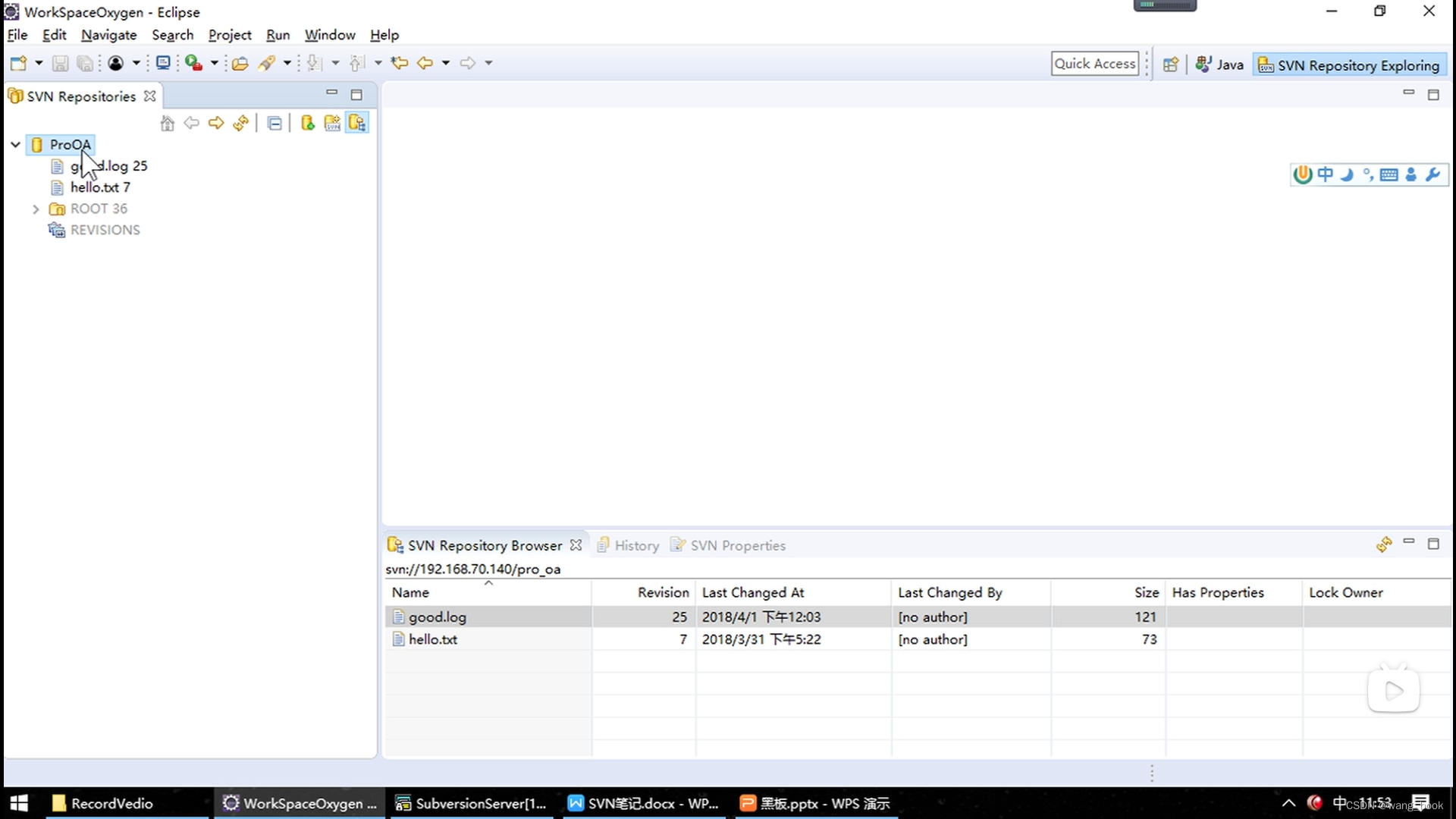Select good.log row in browser table

pos(918,617)
